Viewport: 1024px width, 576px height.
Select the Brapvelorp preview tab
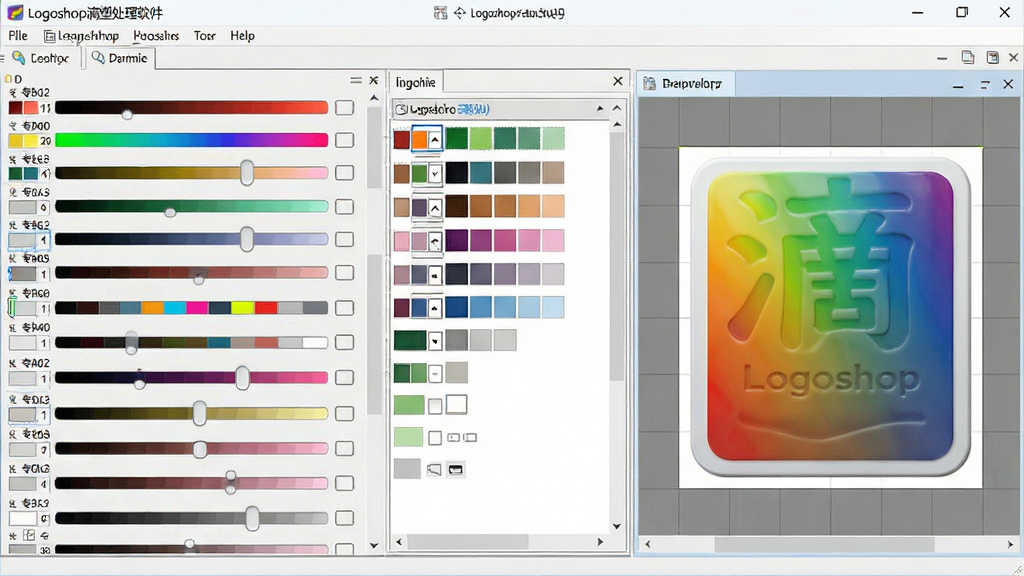(x=684, y=84)
